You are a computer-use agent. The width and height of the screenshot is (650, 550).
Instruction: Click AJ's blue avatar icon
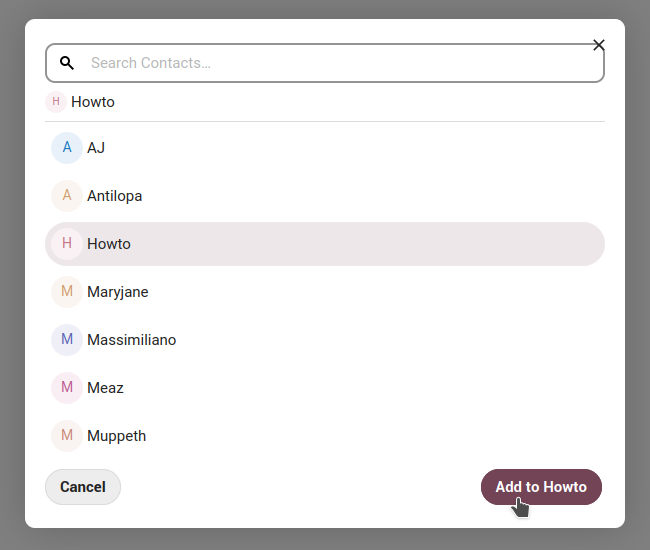(67, 148)
